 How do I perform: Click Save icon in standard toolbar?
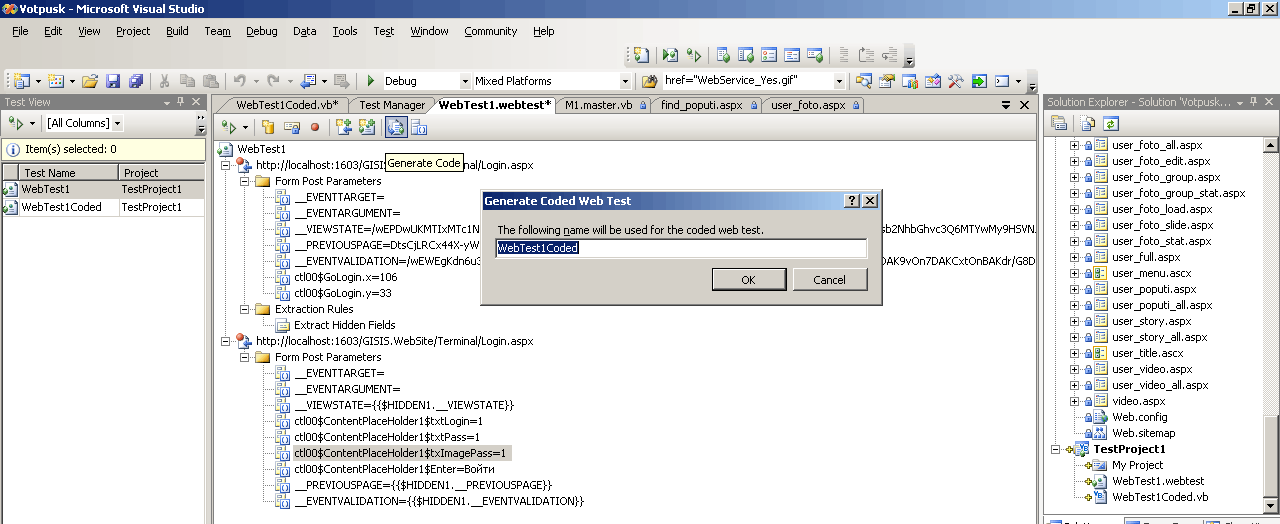click(113, 81)
